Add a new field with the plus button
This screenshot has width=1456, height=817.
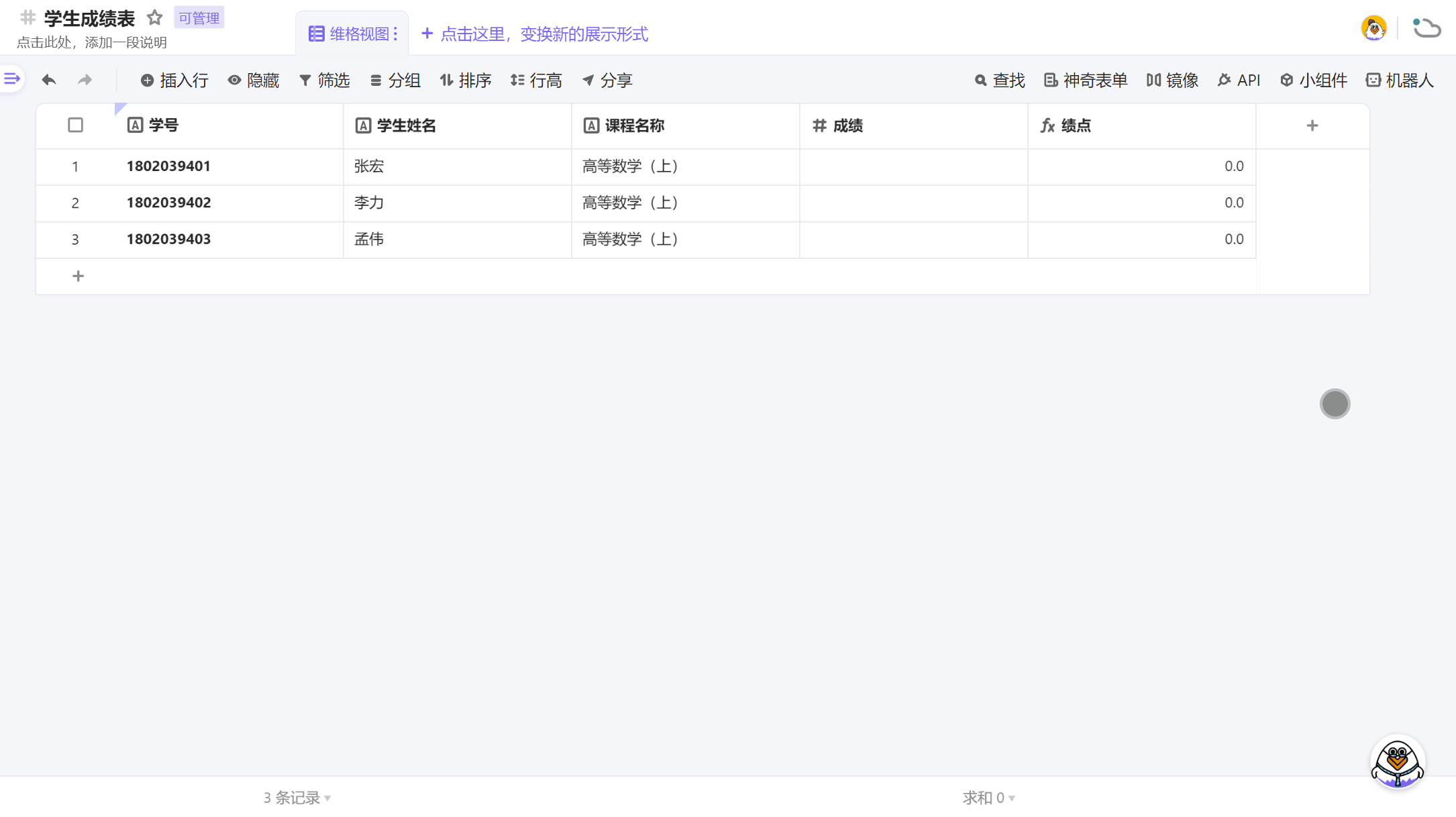coord(1312,125)
